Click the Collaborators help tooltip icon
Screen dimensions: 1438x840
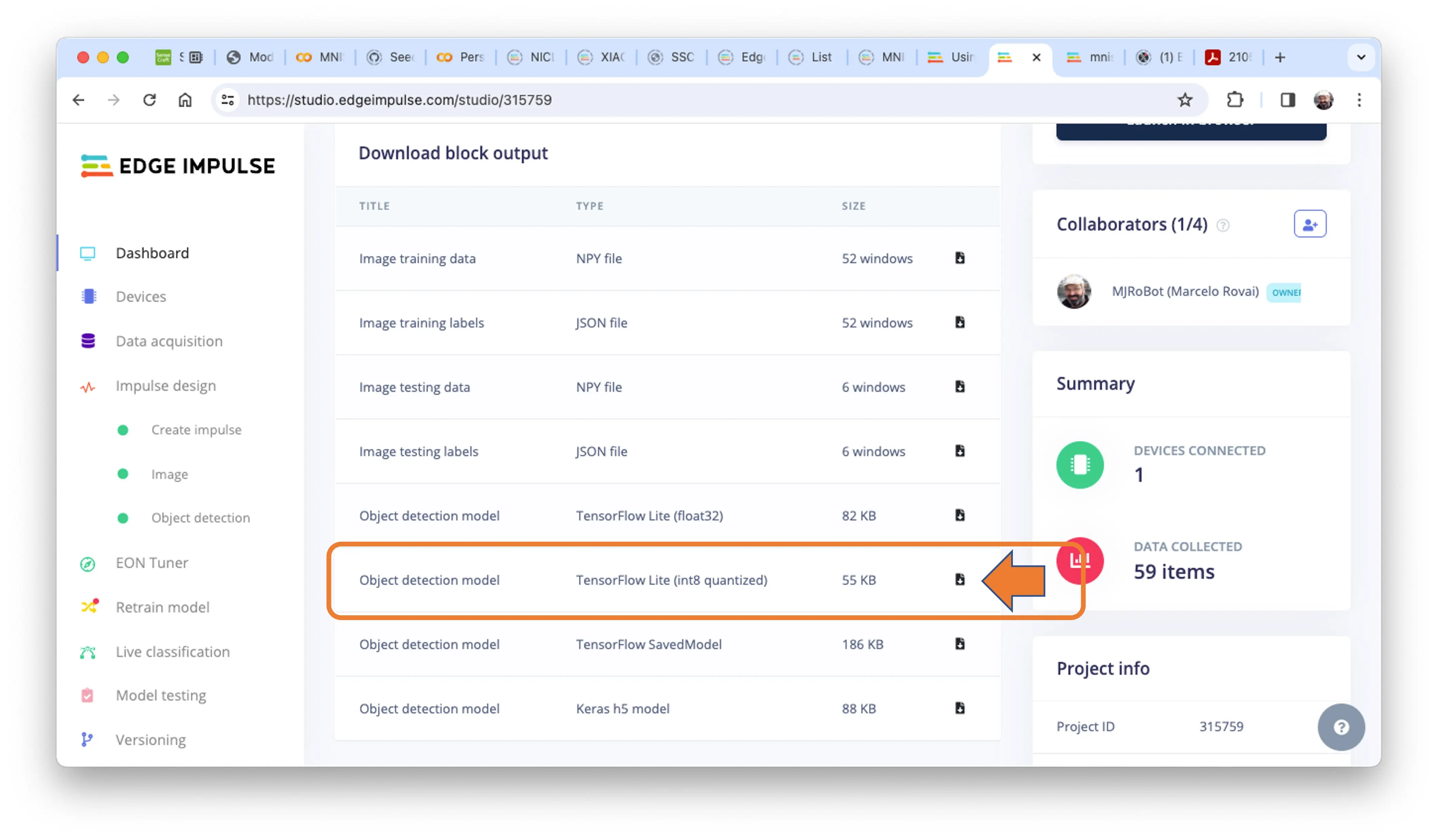coord(1223,226)
